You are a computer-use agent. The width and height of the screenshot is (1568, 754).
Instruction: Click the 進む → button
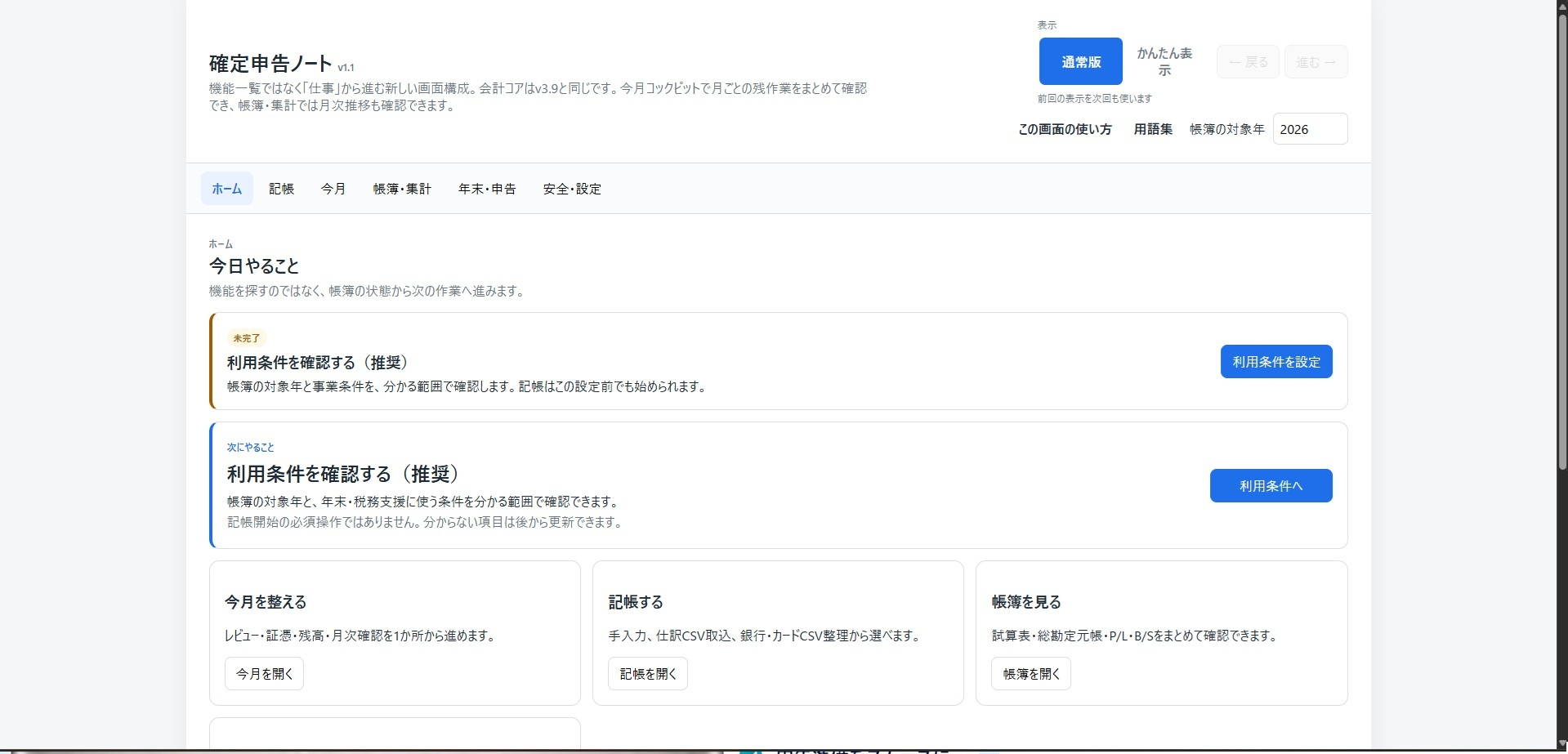click(1316, 62)
